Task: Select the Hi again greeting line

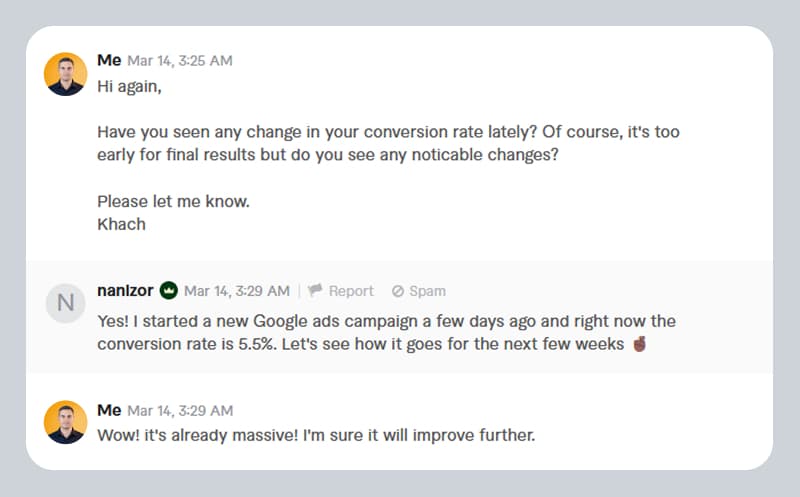Action: pos(129,86)
